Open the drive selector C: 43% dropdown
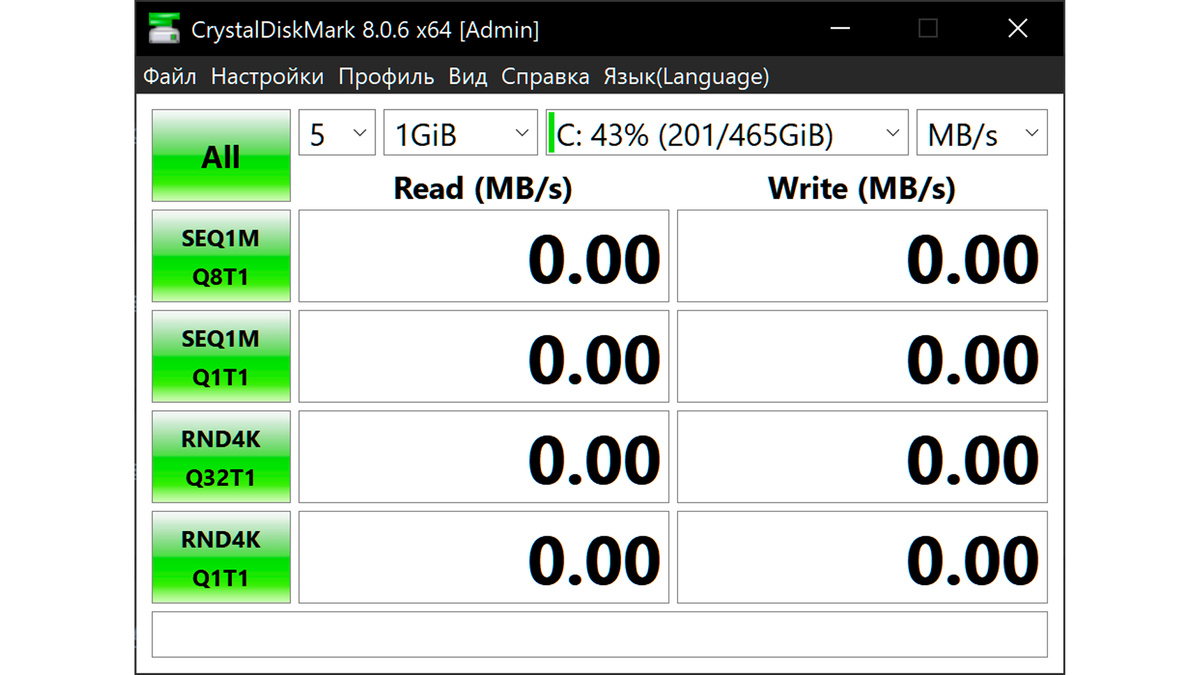Image resolution: width=1200 pixels, height=675 pixels. coord(726,133)
